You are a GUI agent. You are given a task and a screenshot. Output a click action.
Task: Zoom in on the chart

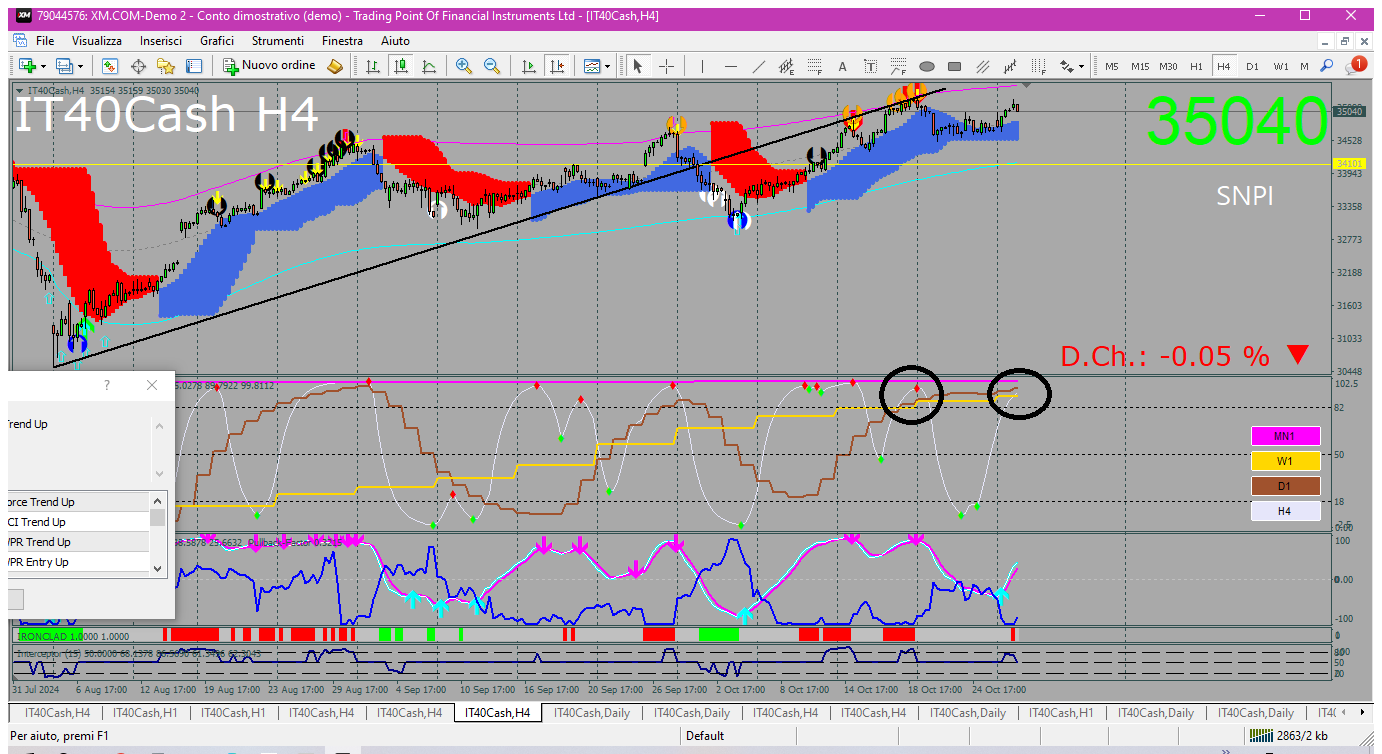click(x=464, y=66)
